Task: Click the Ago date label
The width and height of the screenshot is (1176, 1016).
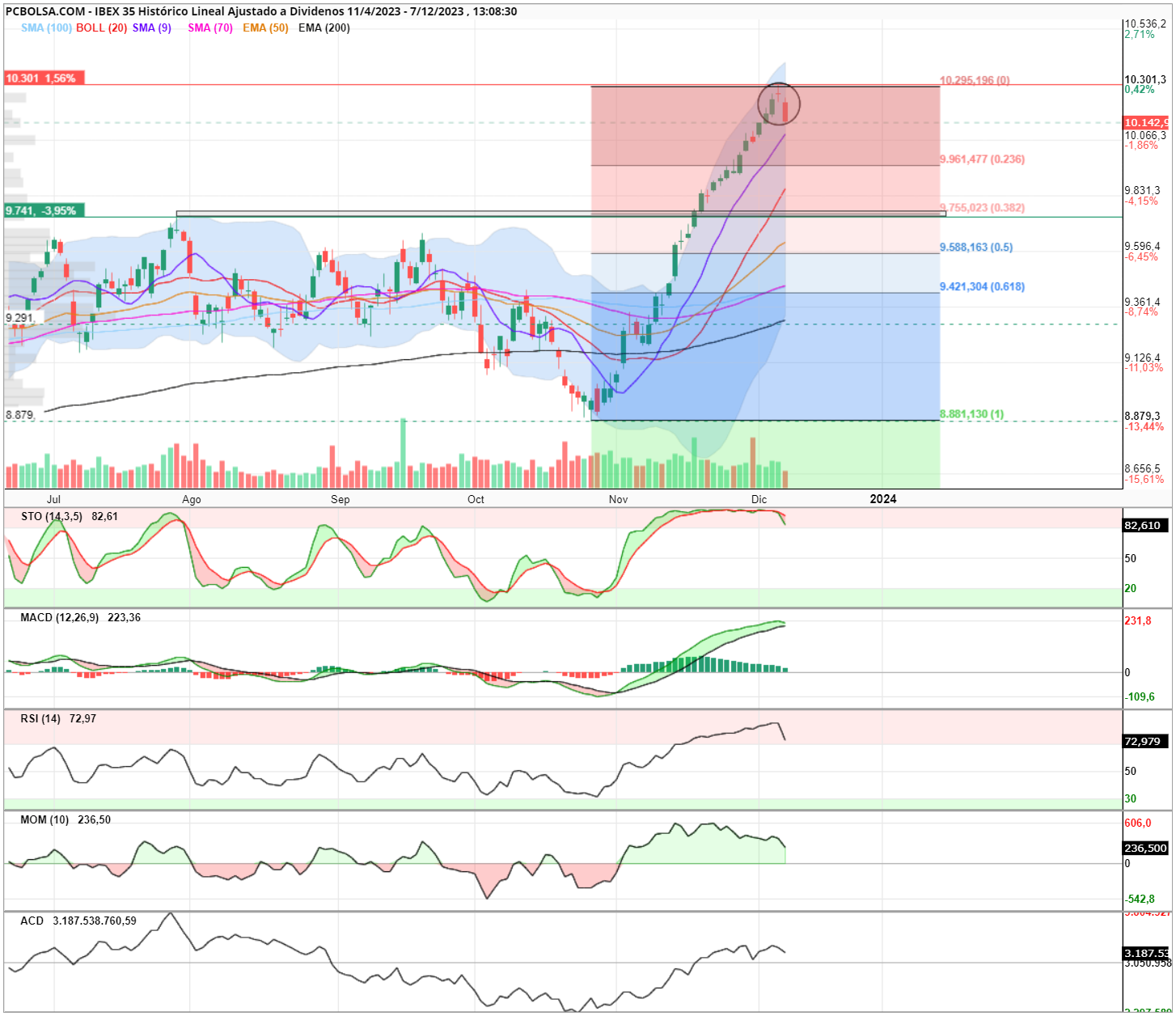Action: point(192,499)
